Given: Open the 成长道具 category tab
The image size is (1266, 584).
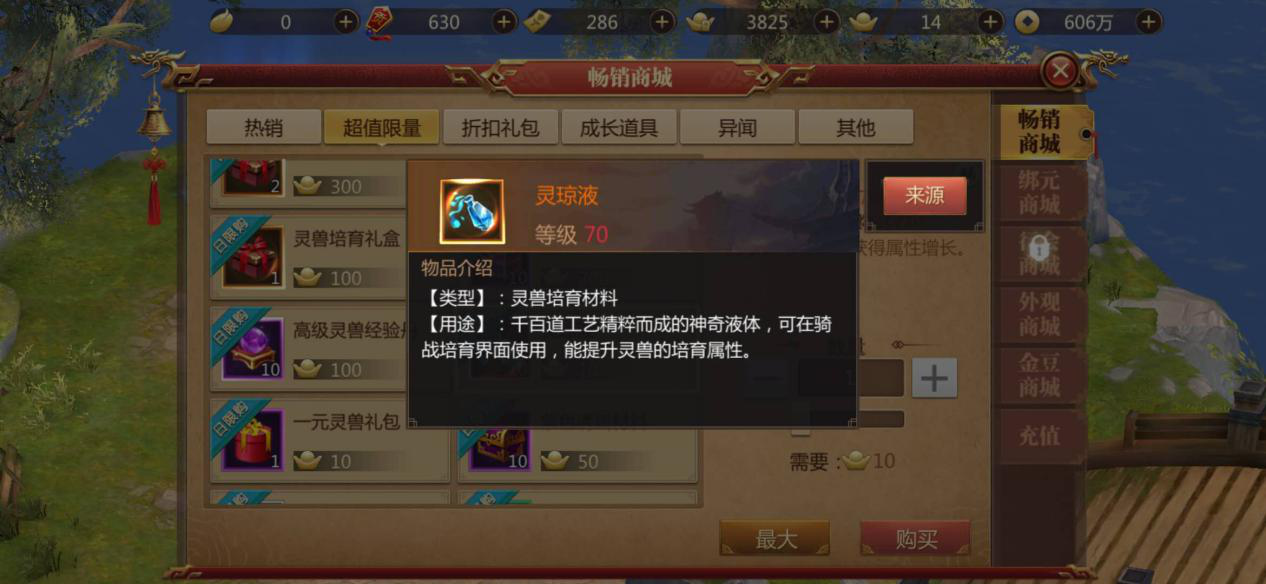Looking at the screenshot, I should click(x=619, y=128).
